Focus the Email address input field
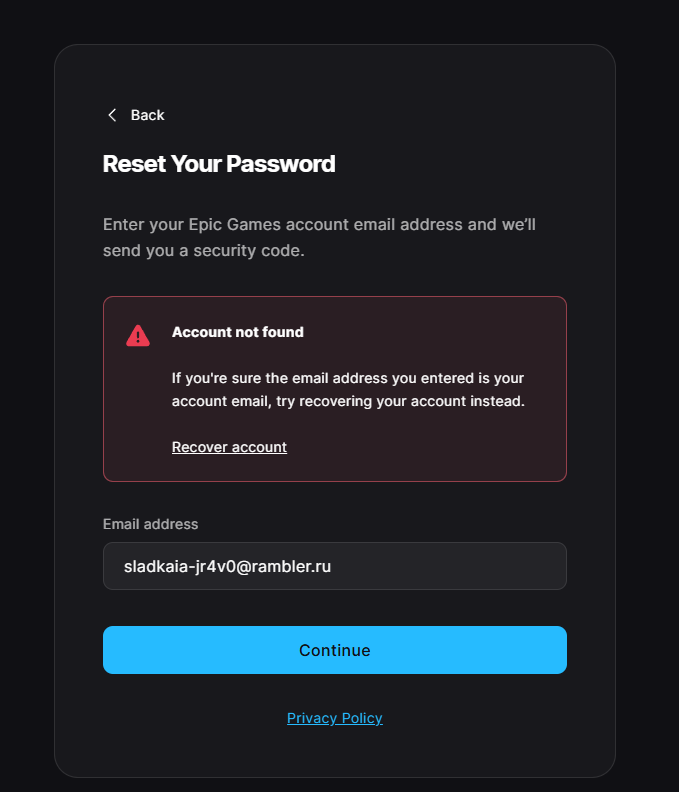679x792 pixels. pyautogui.click(x=335, y=566)
